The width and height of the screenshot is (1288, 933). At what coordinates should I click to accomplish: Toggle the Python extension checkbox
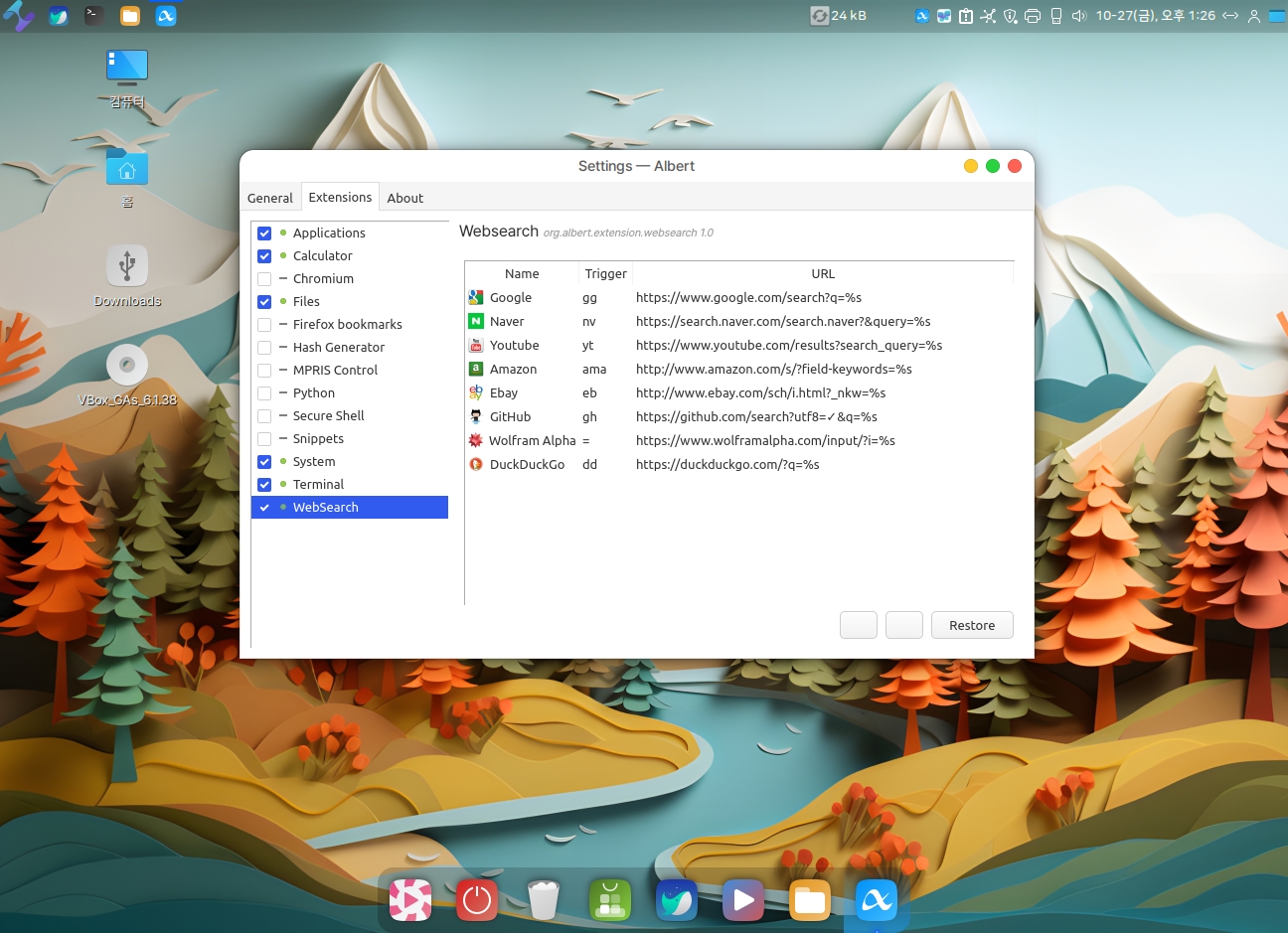(x=264, y=393)
